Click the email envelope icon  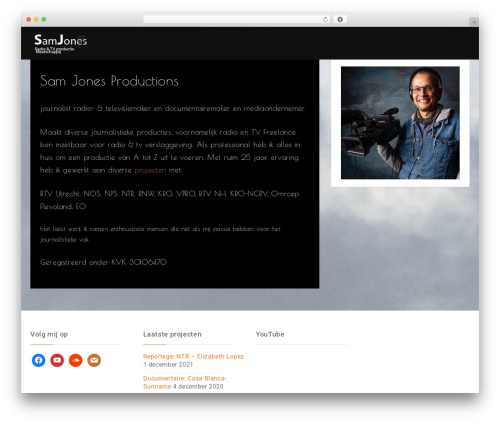click(x=94, y=360)
